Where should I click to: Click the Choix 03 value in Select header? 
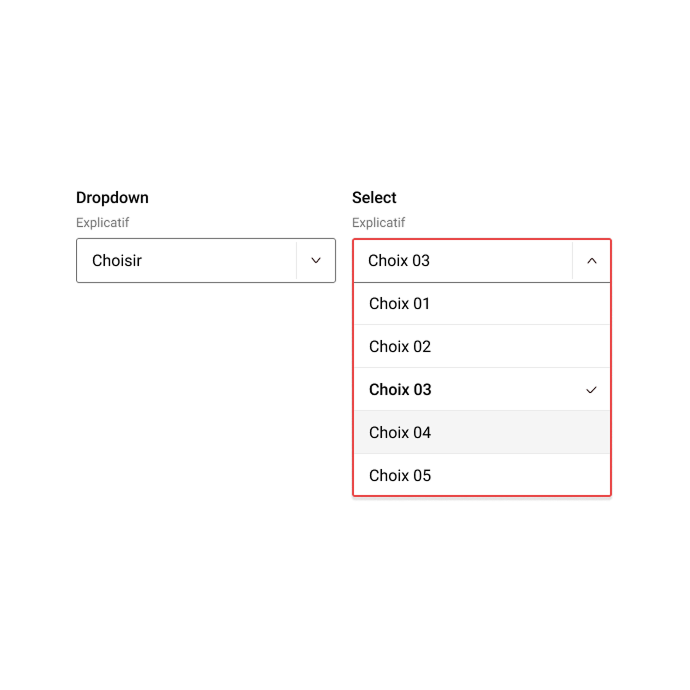pos(399,261)
